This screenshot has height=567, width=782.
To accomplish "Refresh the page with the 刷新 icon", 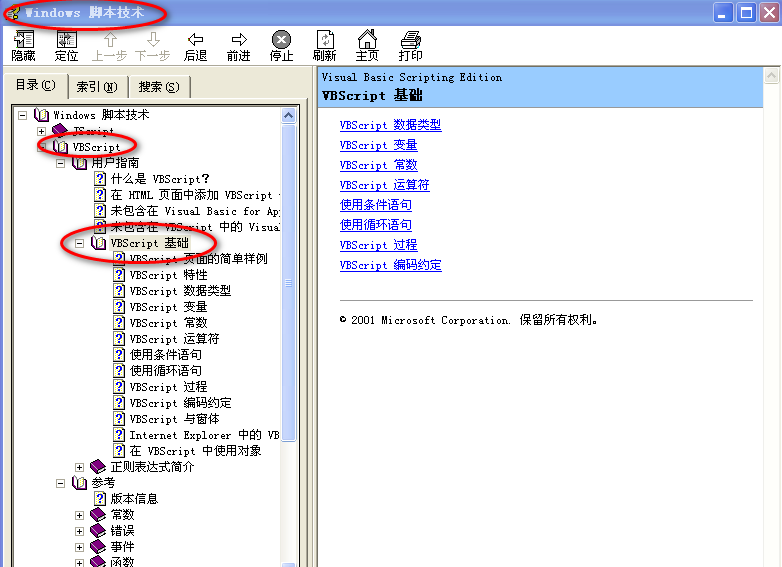I will point(325,39).
